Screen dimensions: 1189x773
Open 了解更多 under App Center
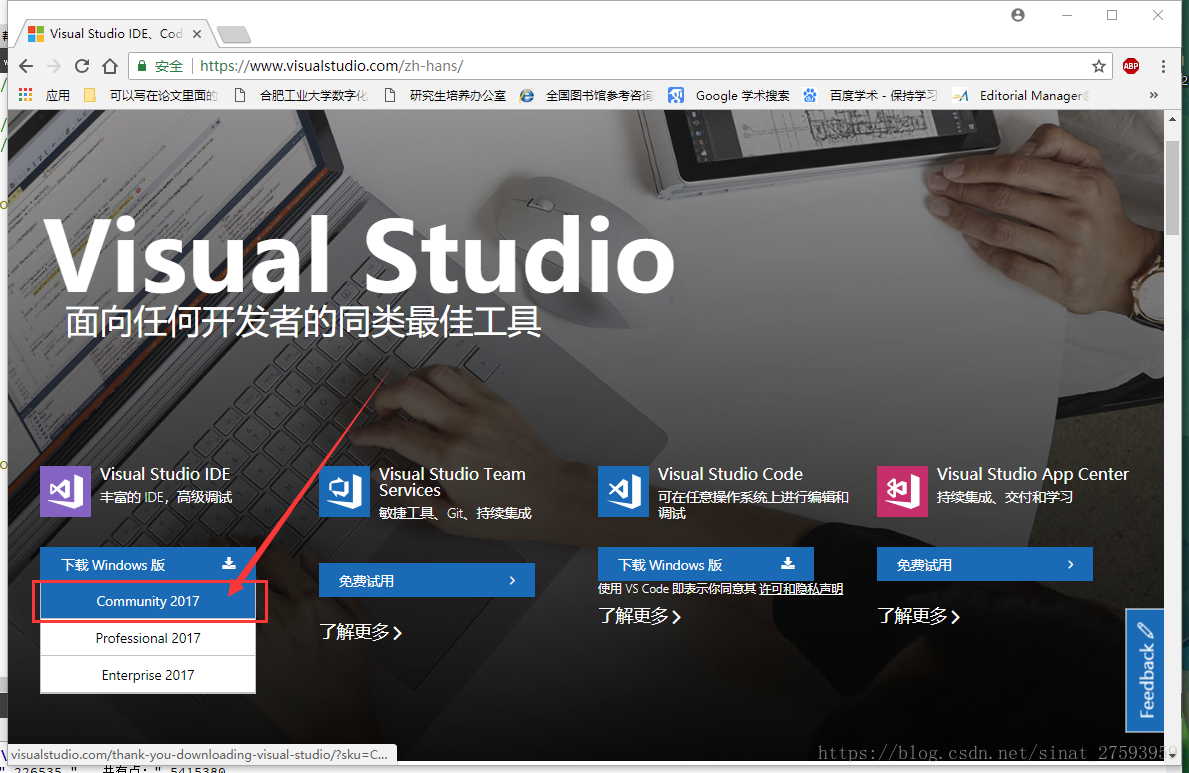coord(918,616)
